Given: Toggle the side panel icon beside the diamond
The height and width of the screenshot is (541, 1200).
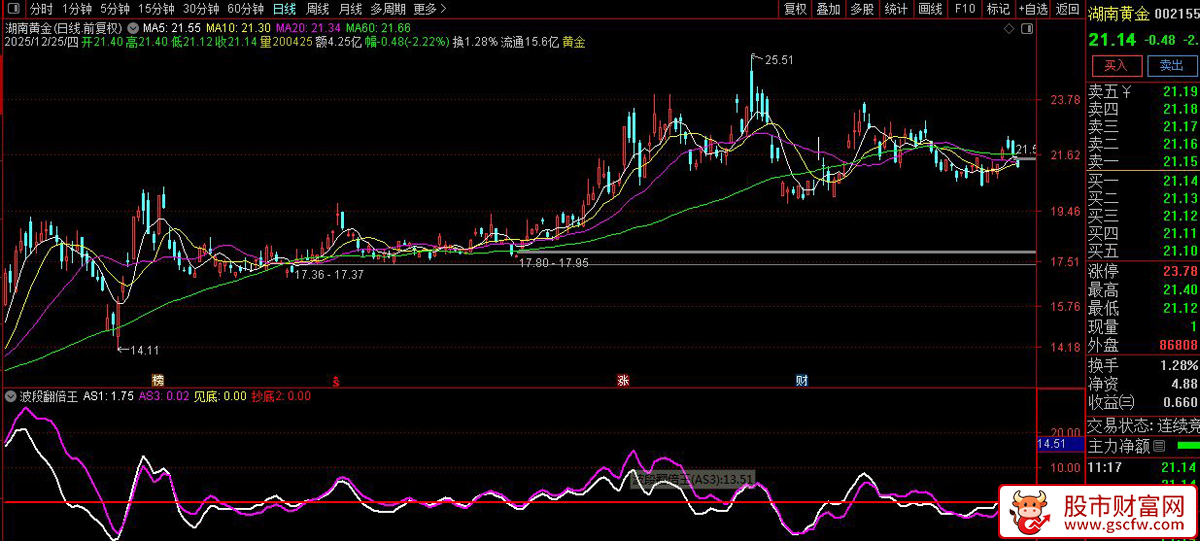Looking at the screenshot, I should 1026,30.
